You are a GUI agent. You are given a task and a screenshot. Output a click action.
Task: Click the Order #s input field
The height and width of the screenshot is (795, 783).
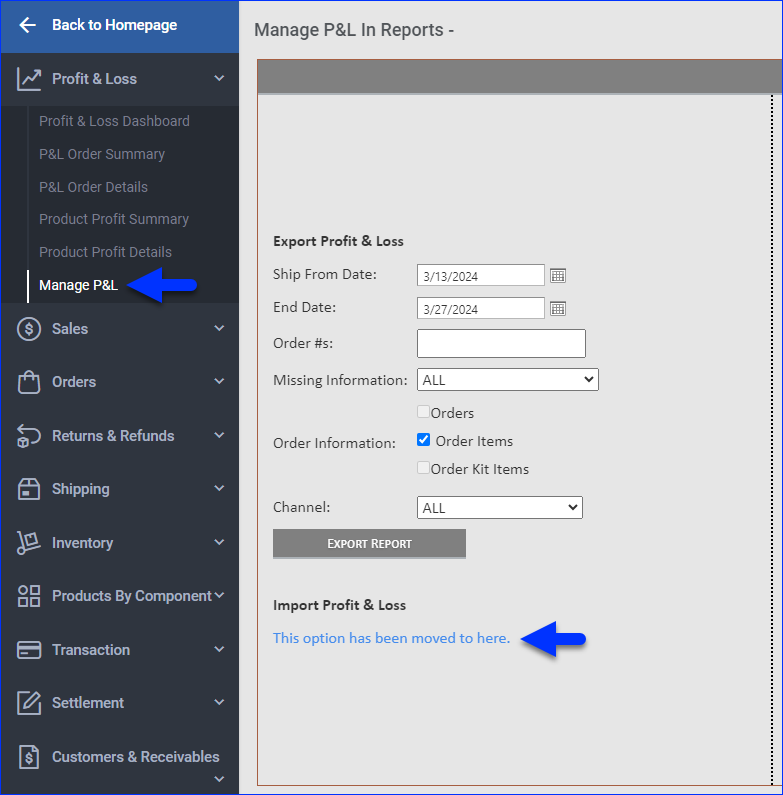pos(500,343)
